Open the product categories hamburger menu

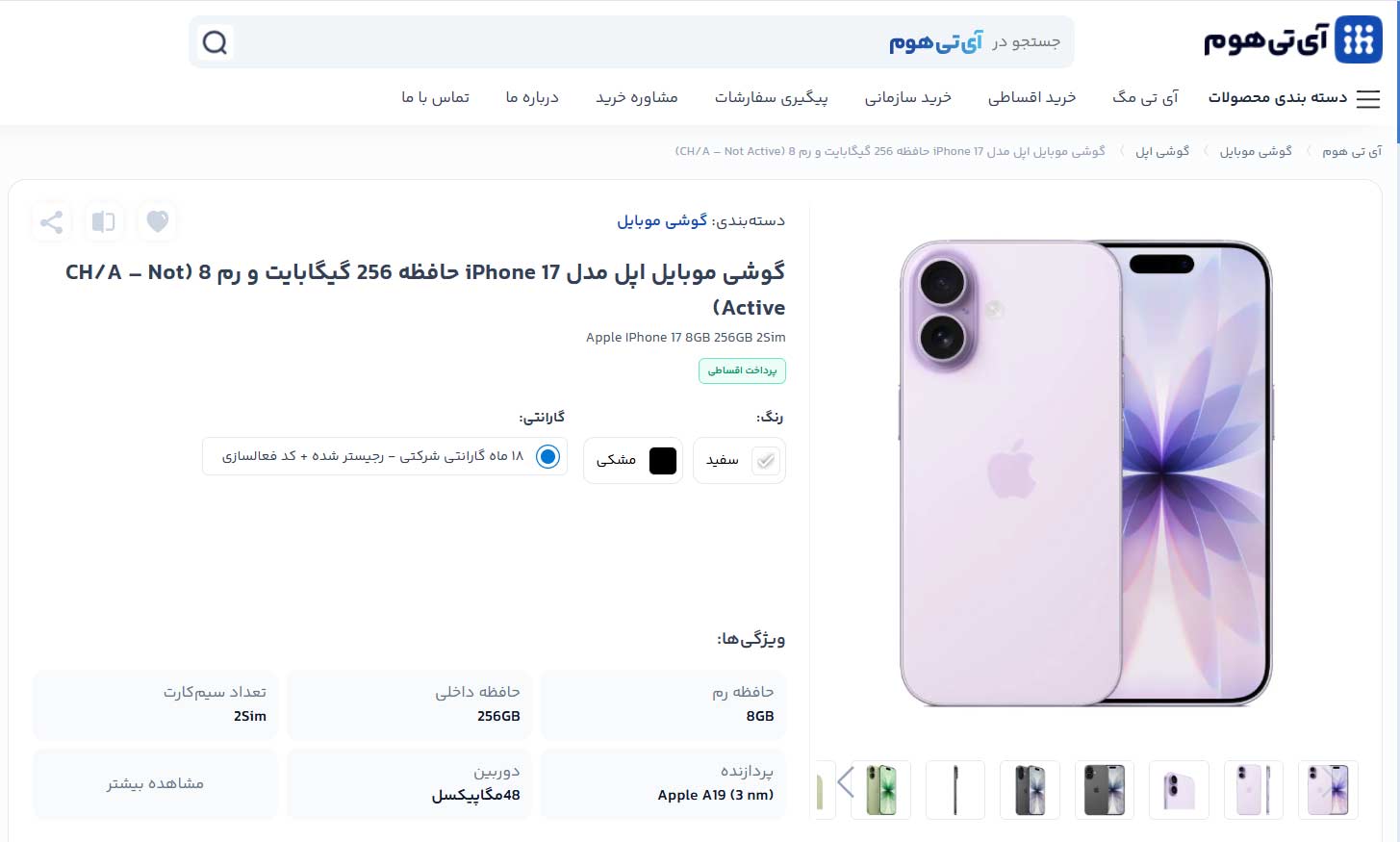click(1367, 98)
